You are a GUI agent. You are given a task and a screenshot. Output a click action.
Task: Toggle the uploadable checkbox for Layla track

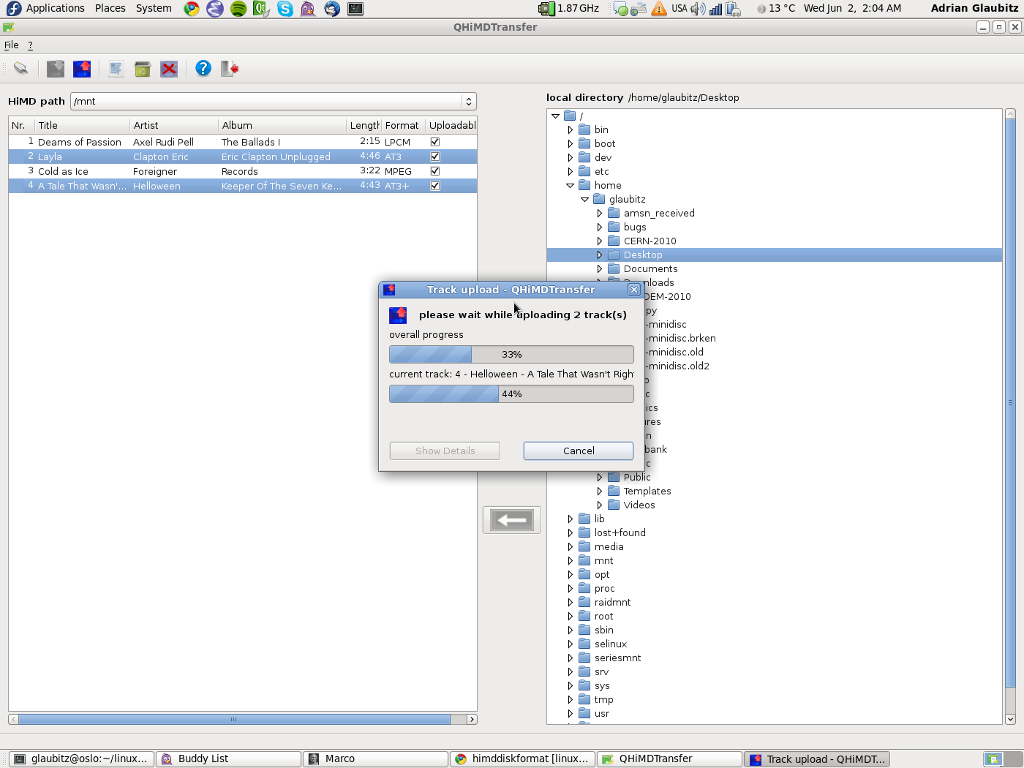tap(435, 157)
